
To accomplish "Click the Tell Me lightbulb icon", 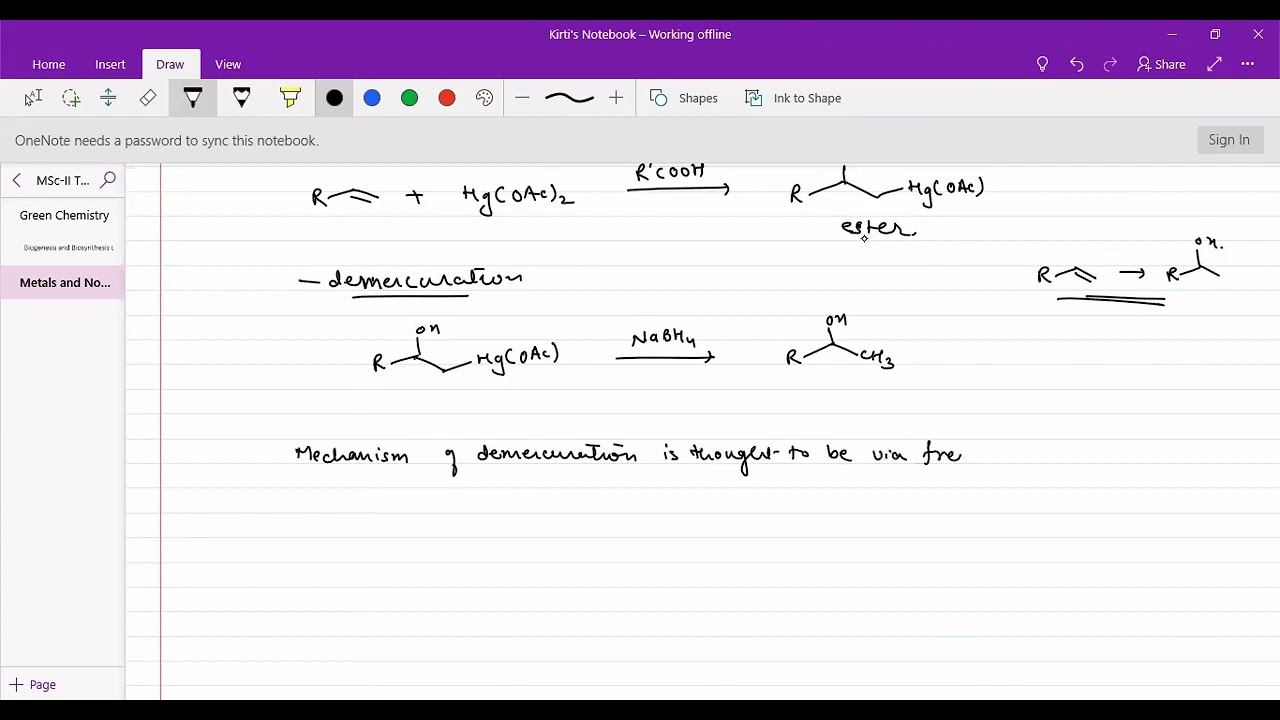I will (1042, 64).
